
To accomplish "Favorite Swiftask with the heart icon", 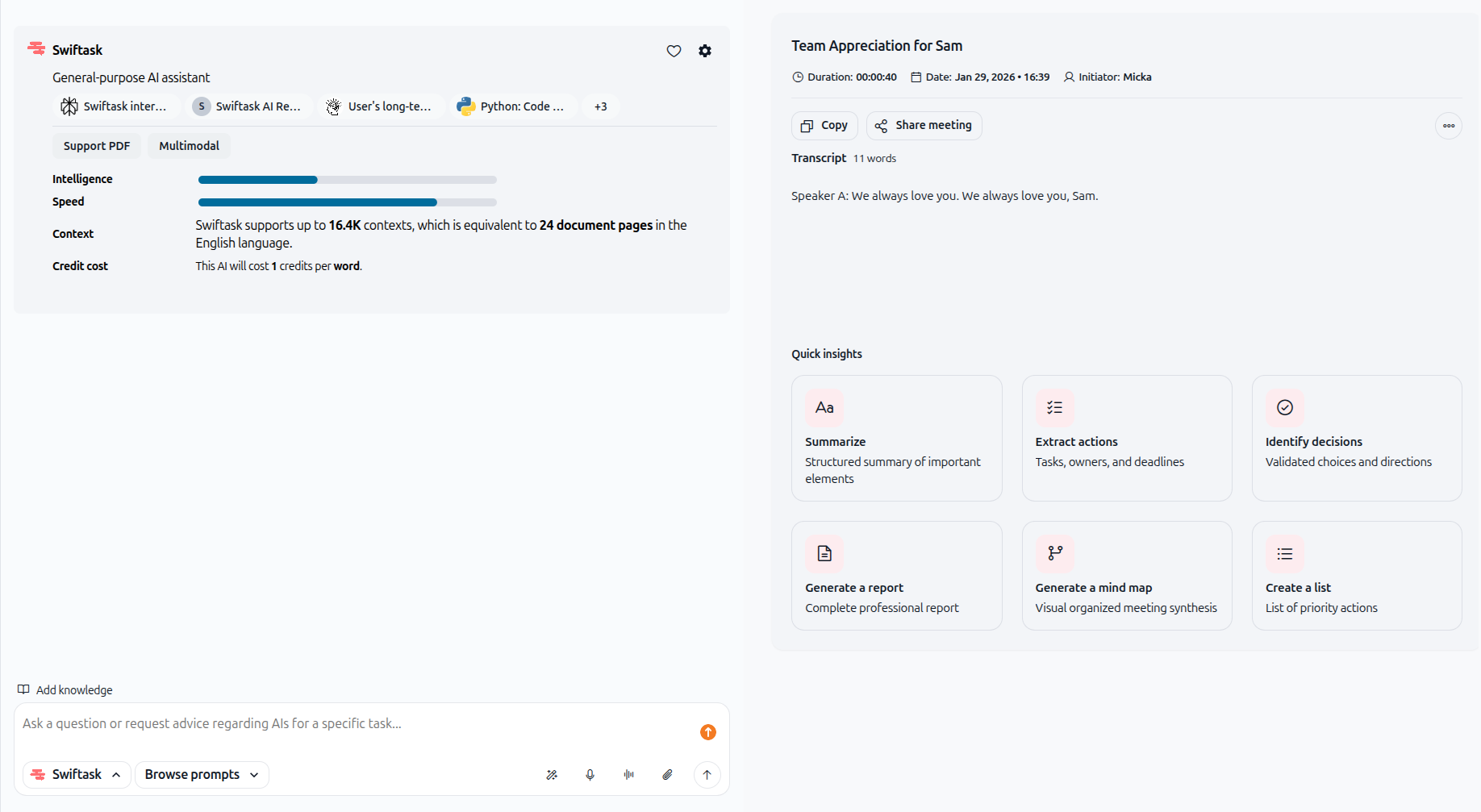I will pyautogui.click(x=674, y=51).
